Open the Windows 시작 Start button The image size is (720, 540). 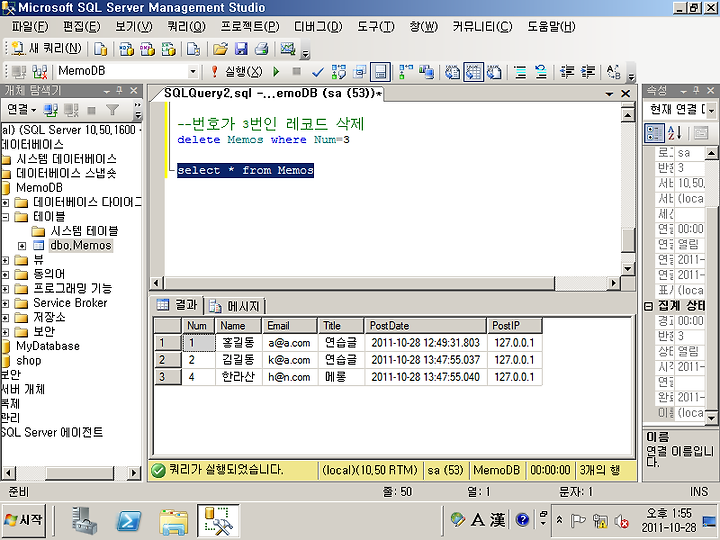coord(24,520)
